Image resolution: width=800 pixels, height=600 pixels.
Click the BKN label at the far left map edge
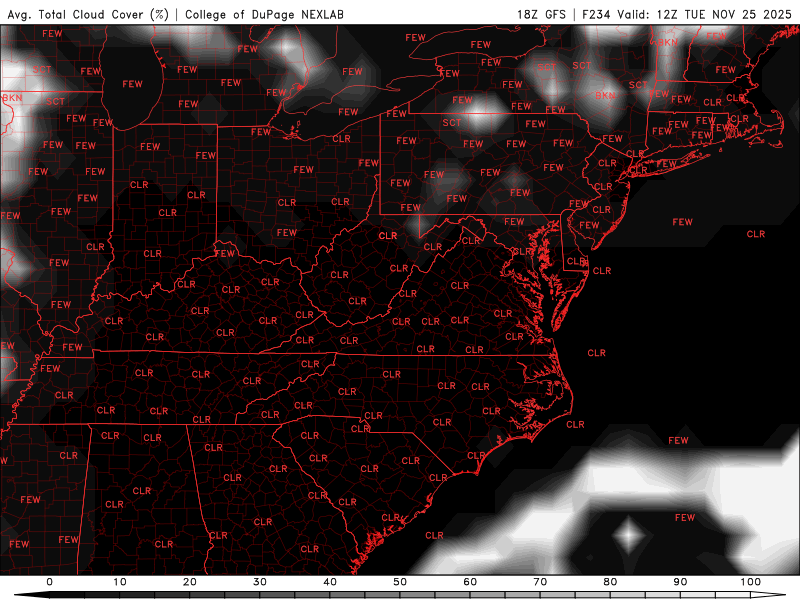click(x=12, y=97)
